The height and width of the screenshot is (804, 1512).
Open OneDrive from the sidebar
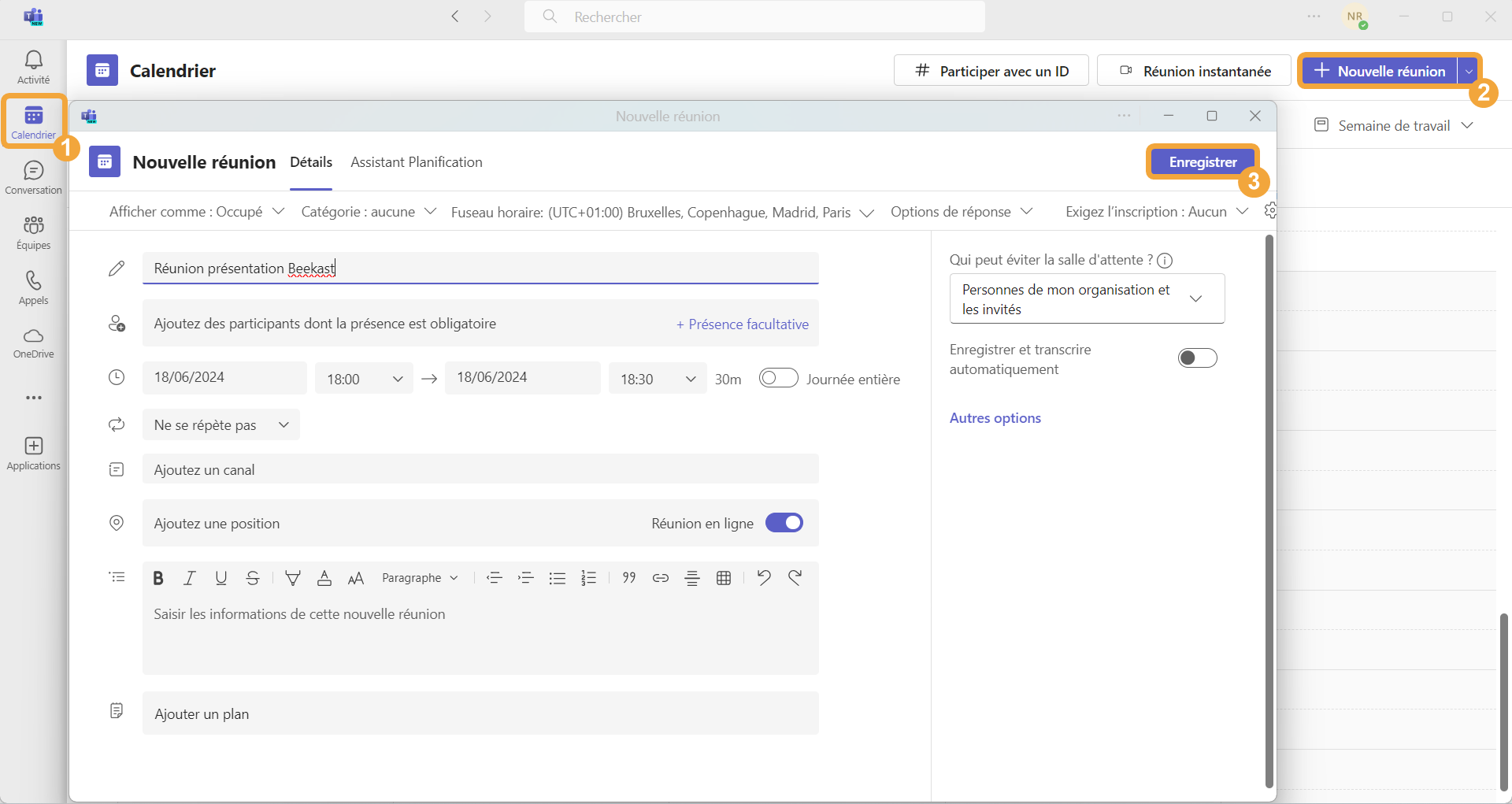point(33,343)
